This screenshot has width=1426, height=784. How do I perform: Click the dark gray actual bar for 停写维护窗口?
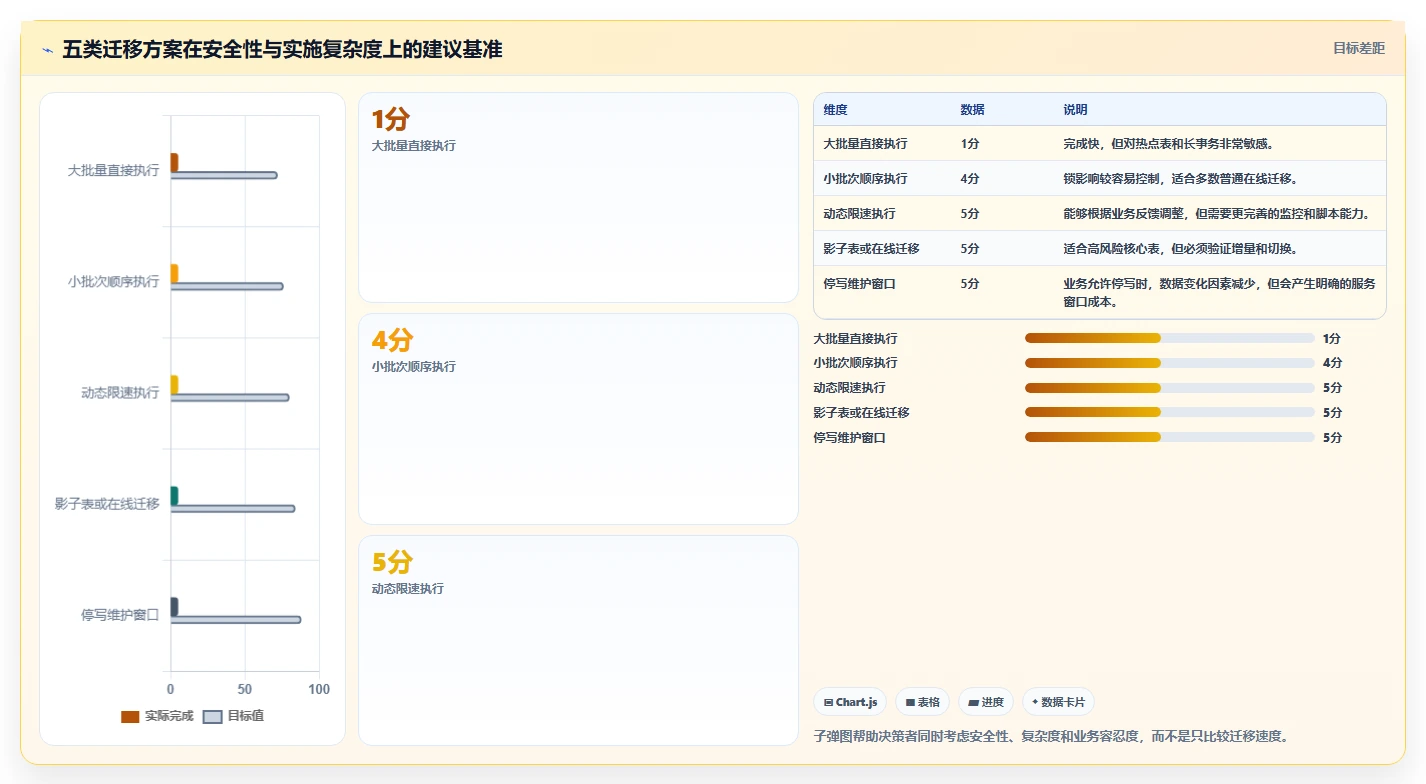pyautogui.click(x=174, y=606)
